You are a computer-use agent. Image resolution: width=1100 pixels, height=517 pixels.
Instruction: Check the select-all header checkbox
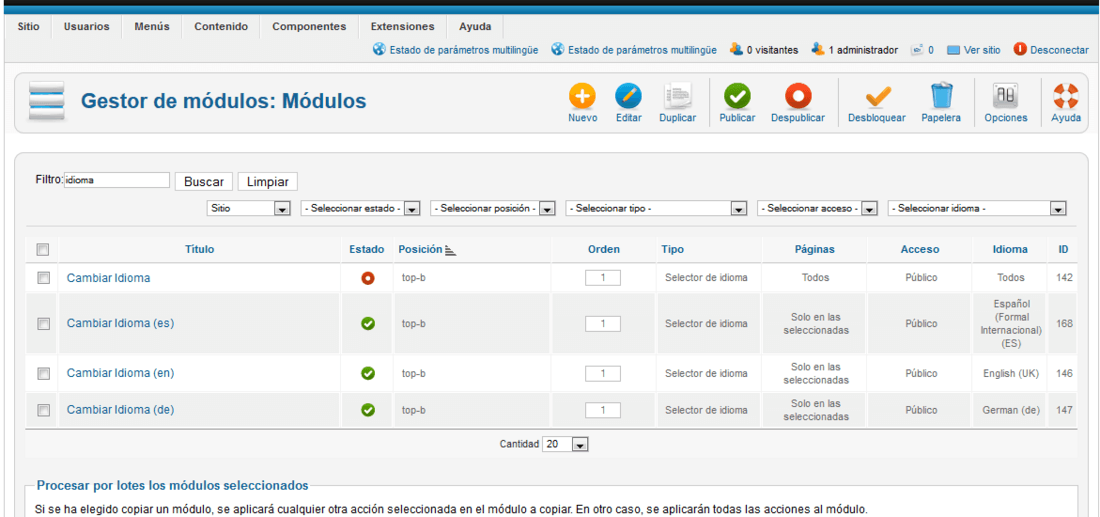tap(43, 250)
